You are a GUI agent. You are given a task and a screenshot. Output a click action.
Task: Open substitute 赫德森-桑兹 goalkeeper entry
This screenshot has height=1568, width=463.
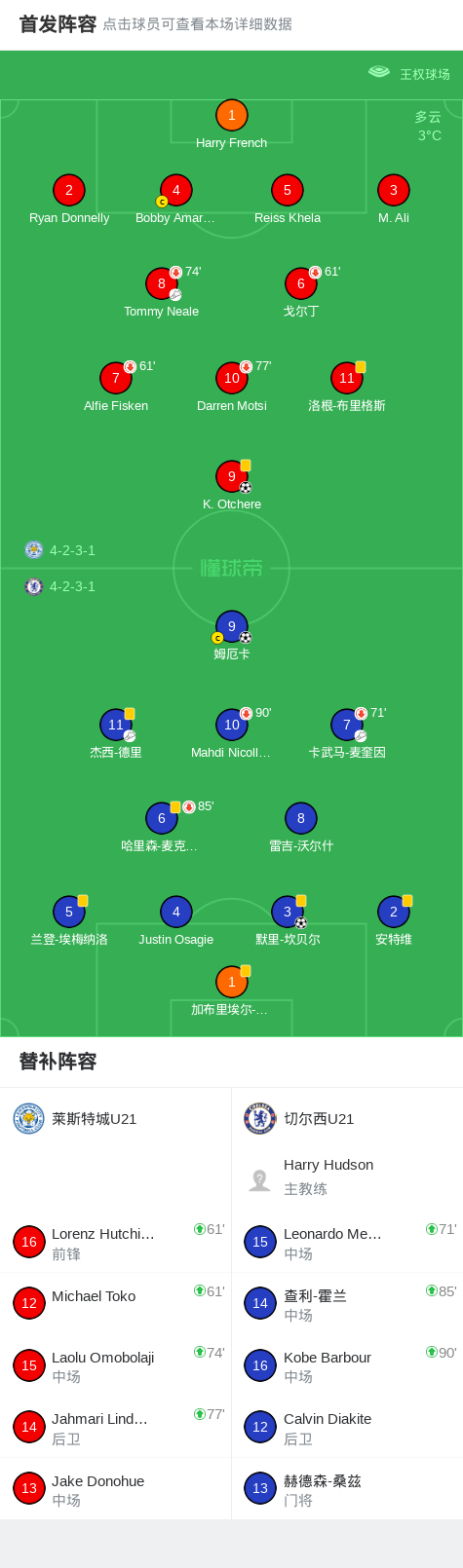pos(347,1488)
